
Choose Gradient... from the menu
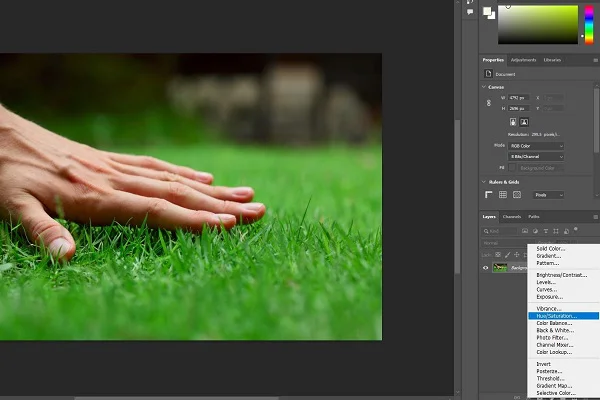[563, 256]
